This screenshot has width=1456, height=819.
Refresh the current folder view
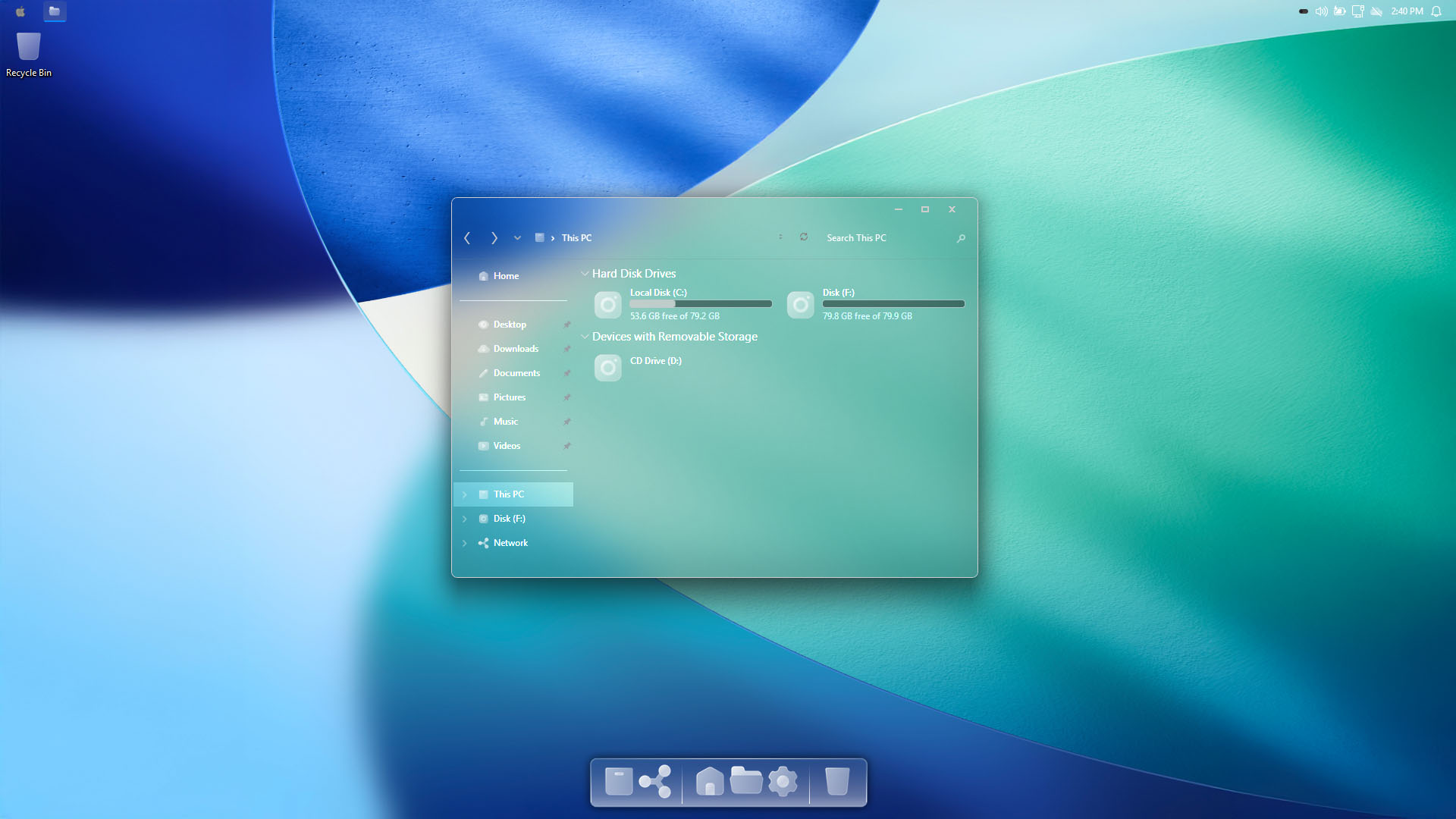tap(804, 237)
